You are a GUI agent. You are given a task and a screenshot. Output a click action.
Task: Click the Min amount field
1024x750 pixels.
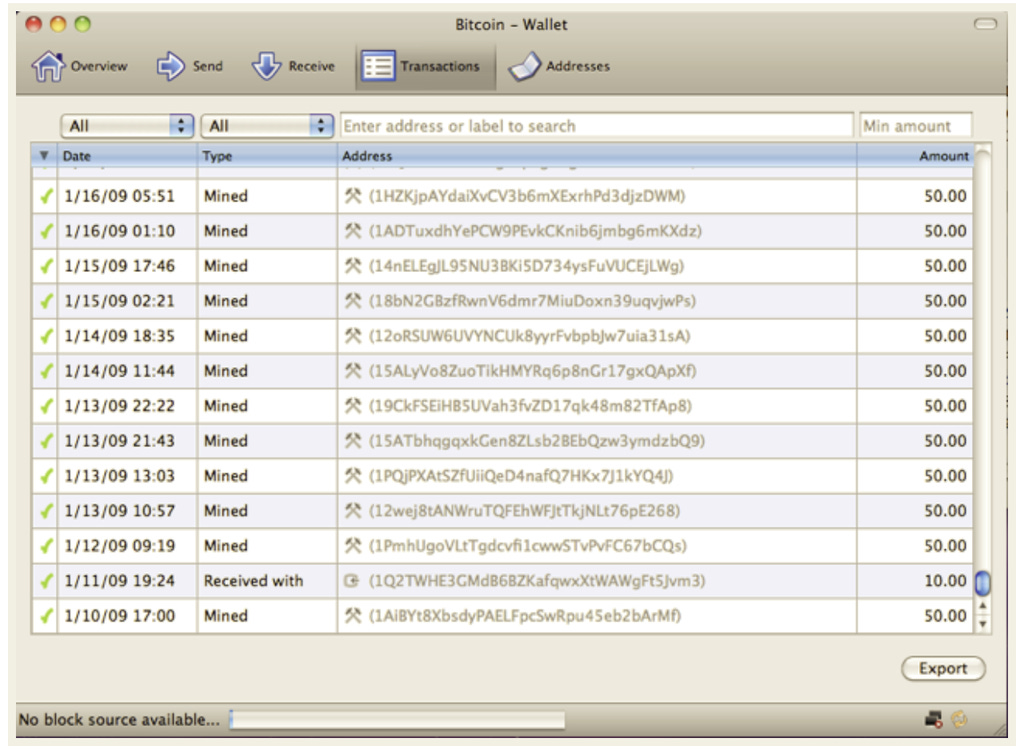tap(916, 125)
